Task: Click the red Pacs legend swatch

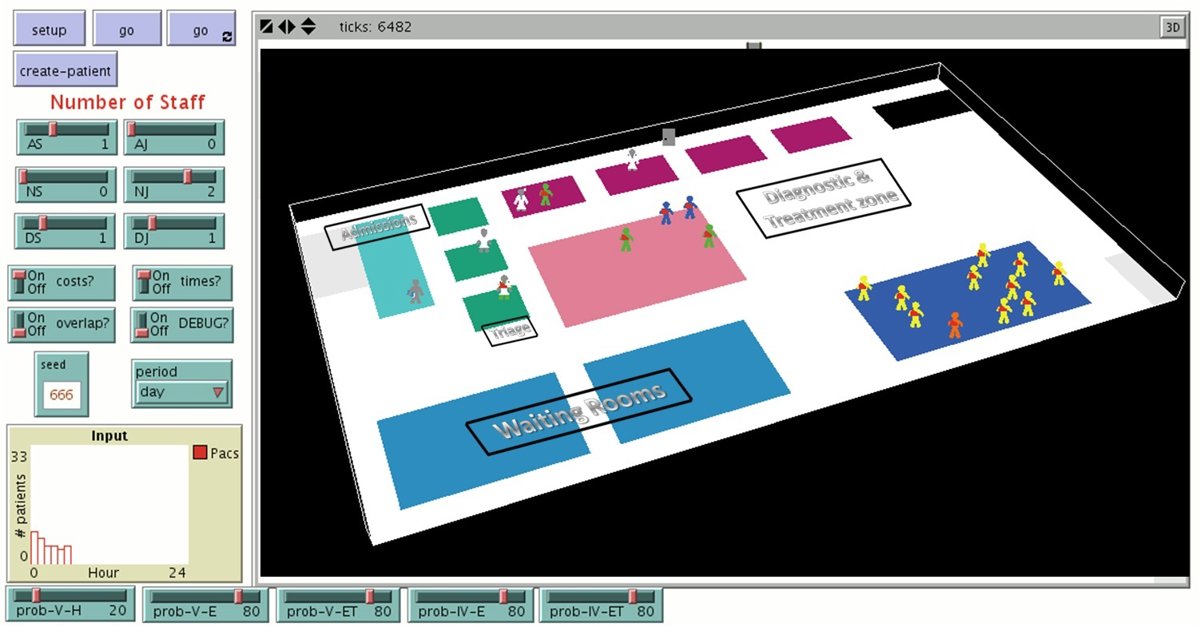Action: (x=200, y=453)
